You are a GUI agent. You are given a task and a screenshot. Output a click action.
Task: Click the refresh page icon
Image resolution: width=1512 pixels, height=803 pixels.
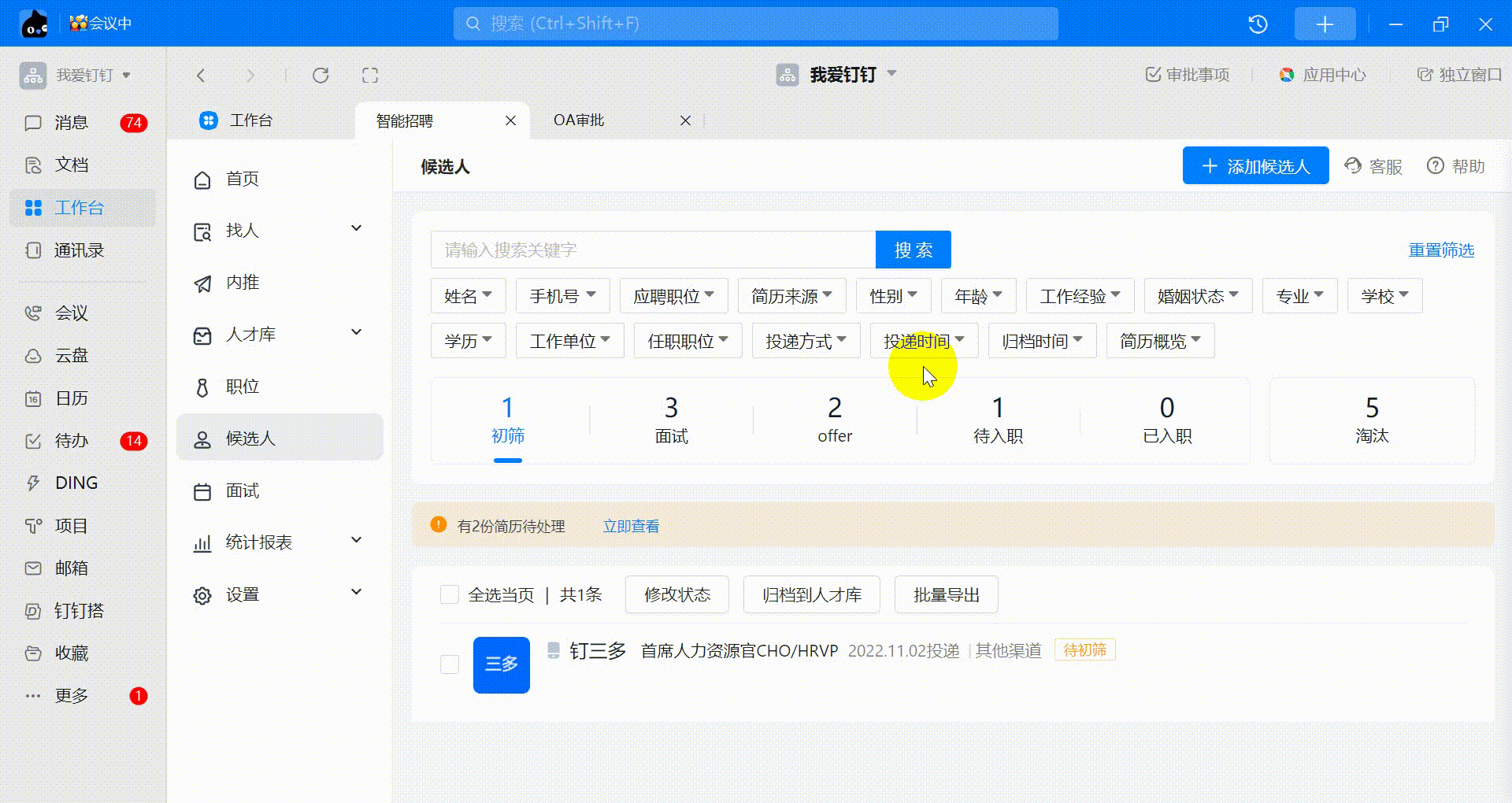pyautogui.click(x=321, y=76)
